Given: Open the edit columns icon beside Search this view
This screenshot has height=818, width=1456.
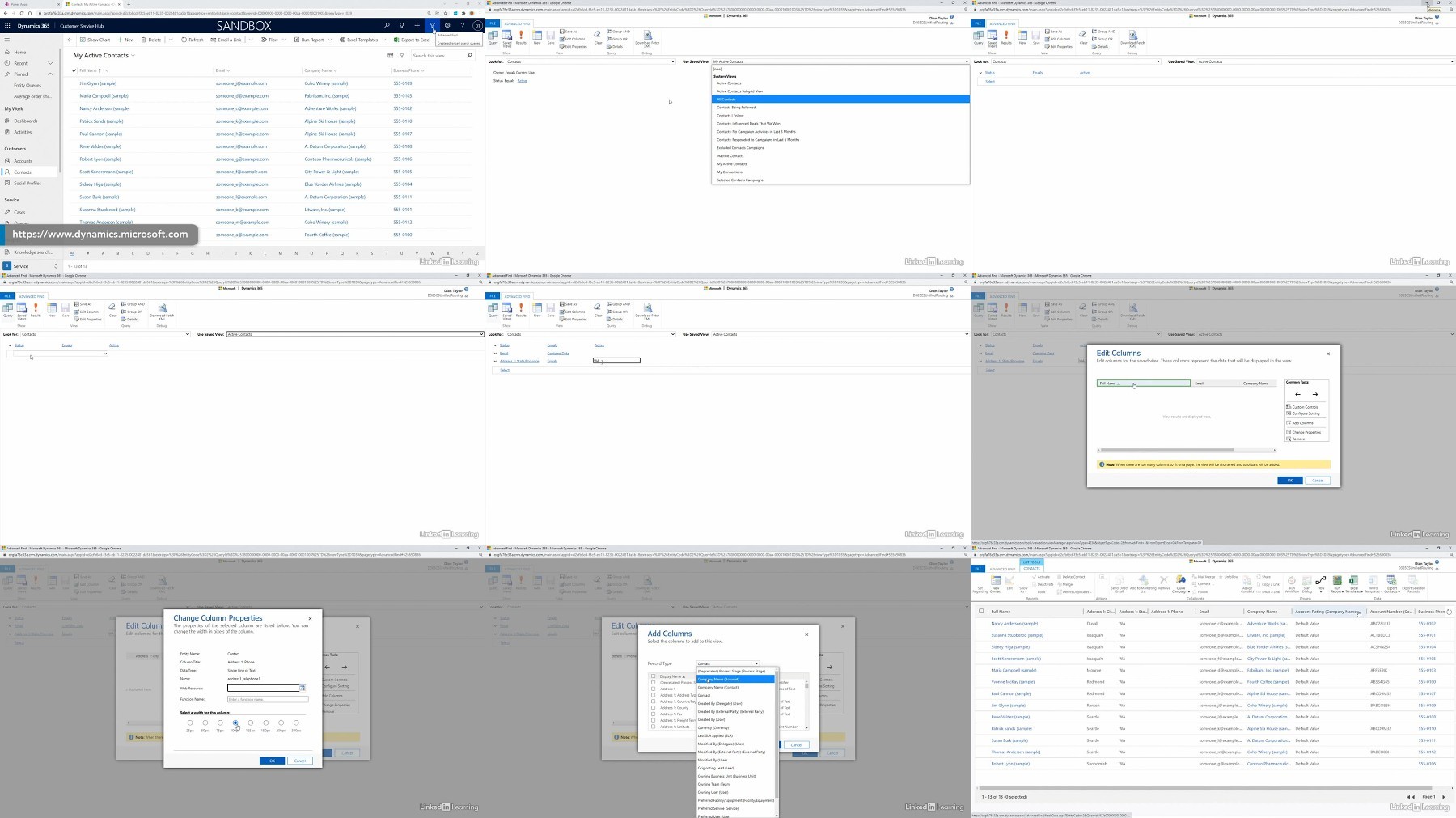Looking at the screenshot, I should (391, 56).
